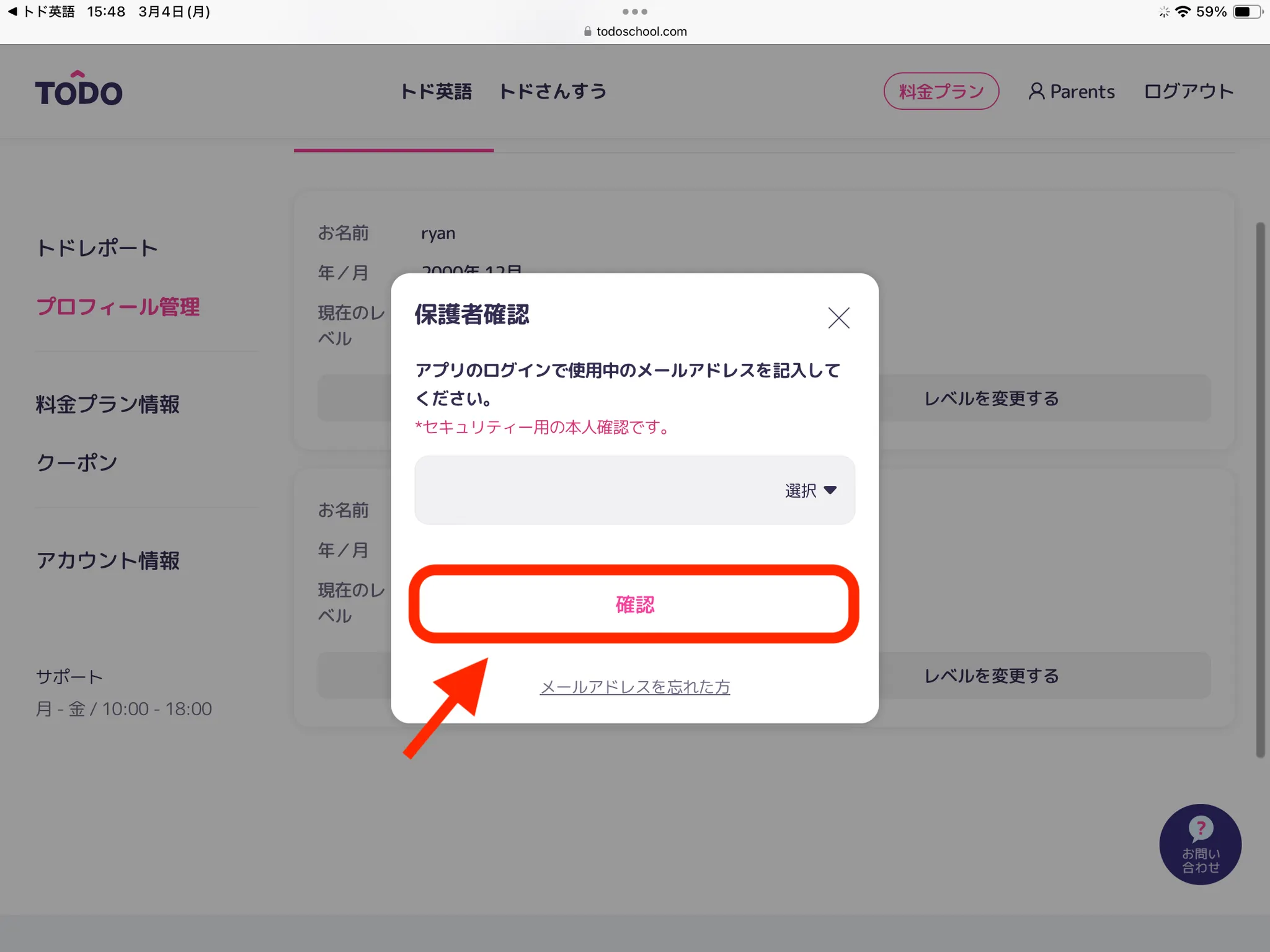1270x952 pixels.
Task: Click the page vertical scrollbar
Action: pyautogui.click(x=1260, y=490)
